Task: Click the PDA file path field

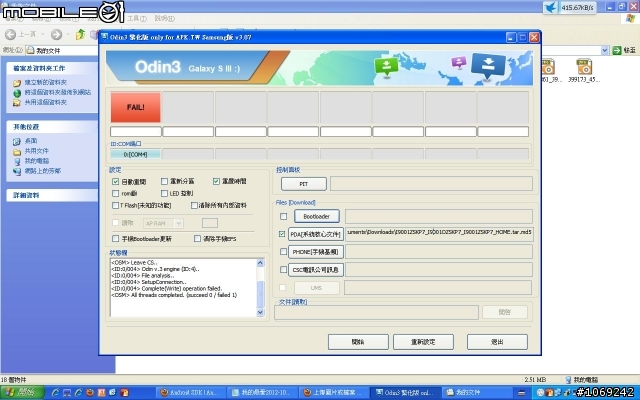Action: [x=439, y=234]
